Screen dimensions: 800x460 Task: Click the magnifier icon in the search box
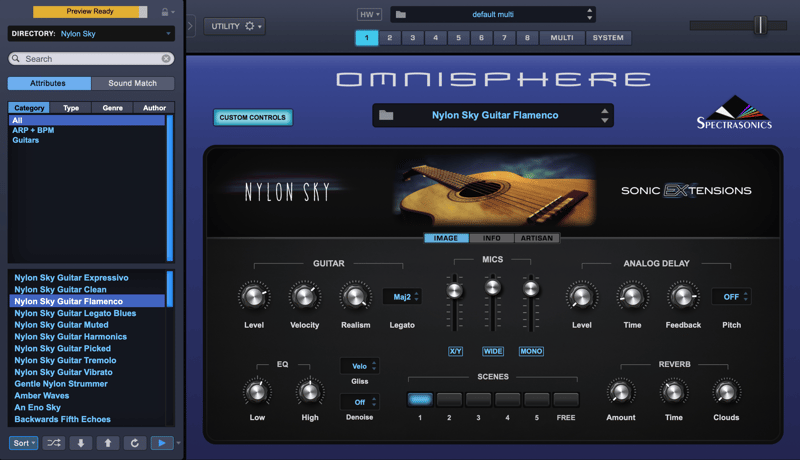pos(16,59)
